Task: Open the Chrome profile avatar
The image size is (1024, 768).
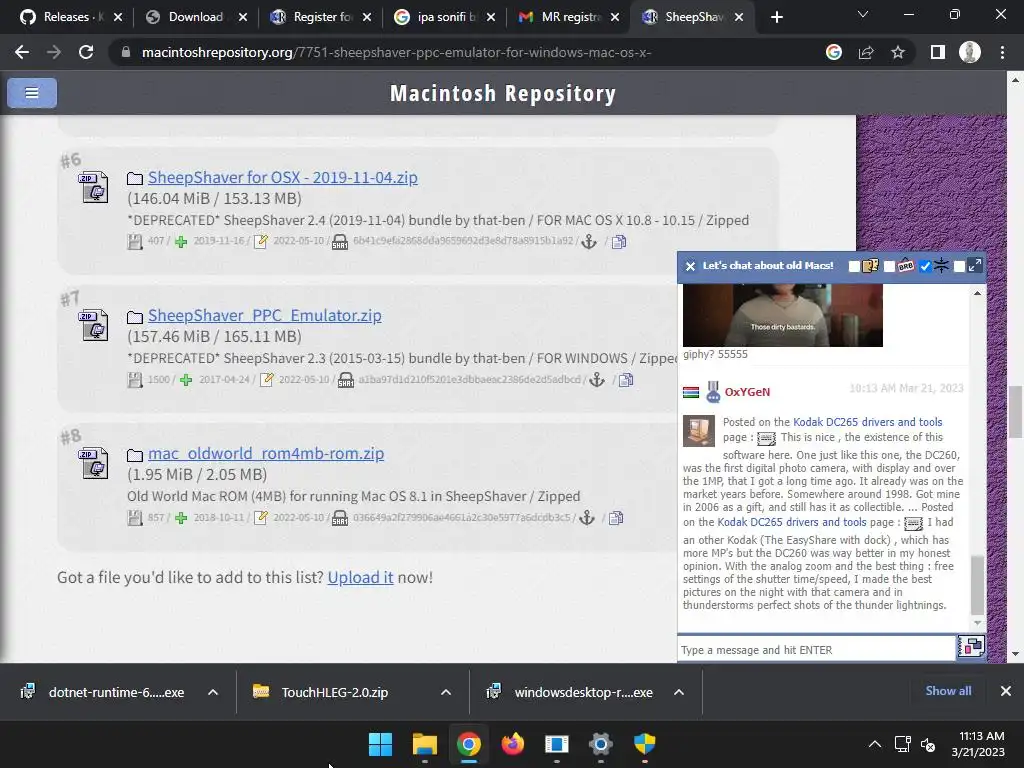Action: (970, 52)
